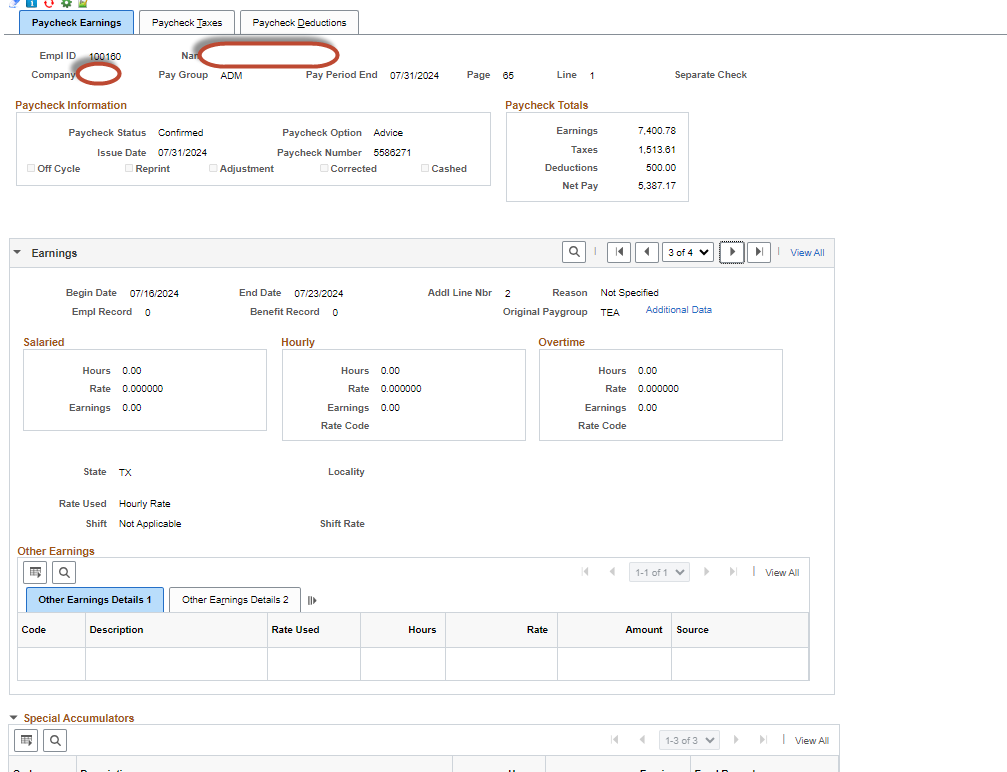The image size is (1007, 772).
Task: Click next-row arrow in Other Earnings grid
Action: (706, 572)
